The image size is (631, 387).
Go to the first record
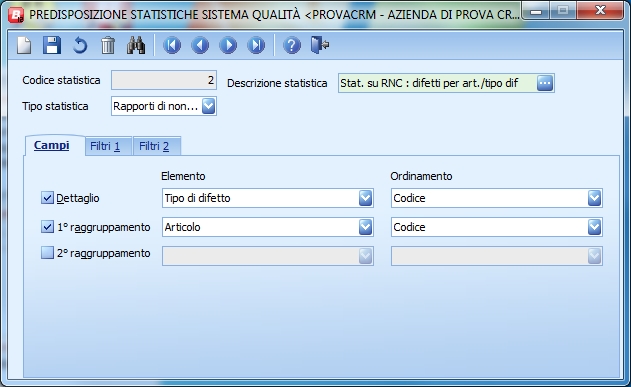pyautogui.click(x=172, y=45)
